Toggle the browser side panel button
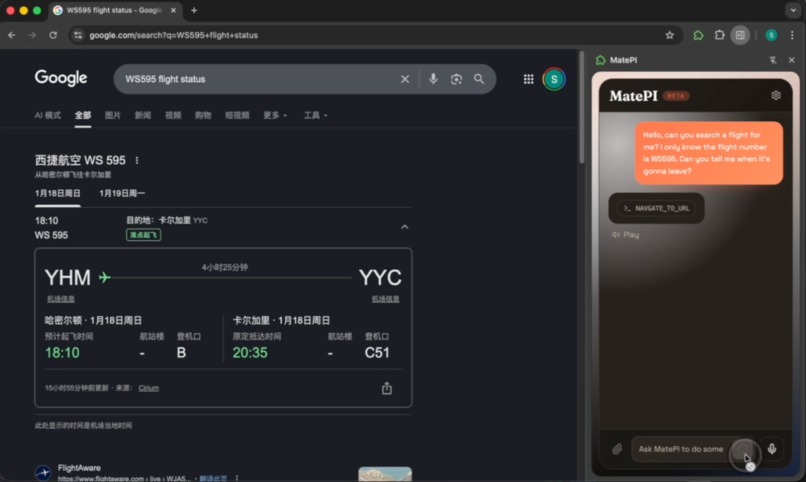Viewport: 806px width, 482px height. 740,35
